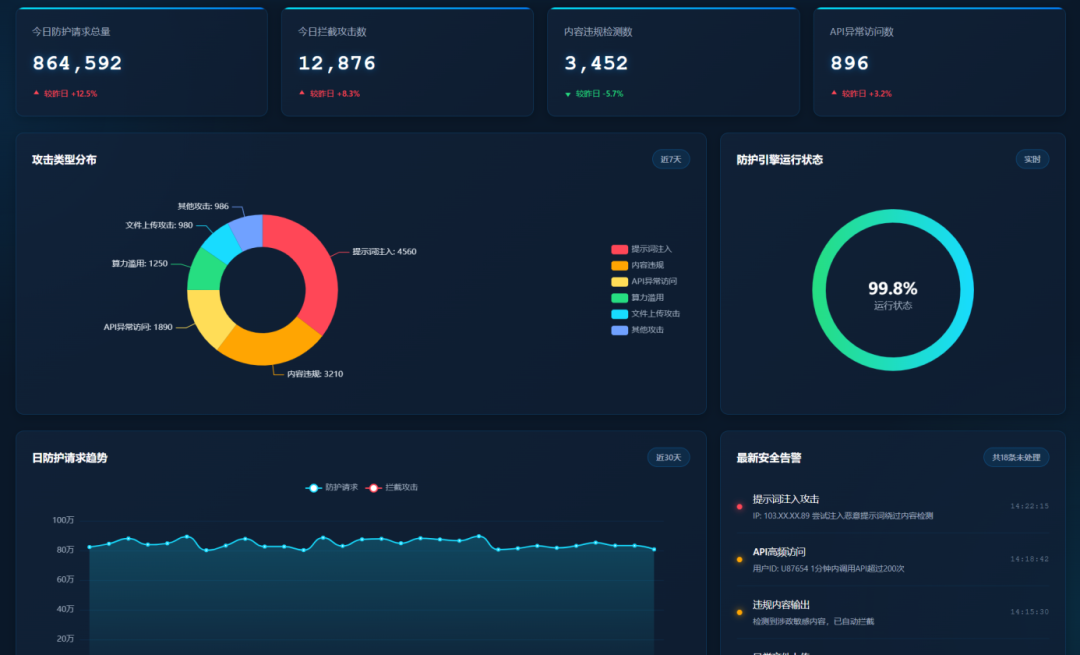Image resolution: width=1080 pixels, height=655 pixels.
Task: Click the yellow API异常访问 legend color swatch
Action: (619, 281)
